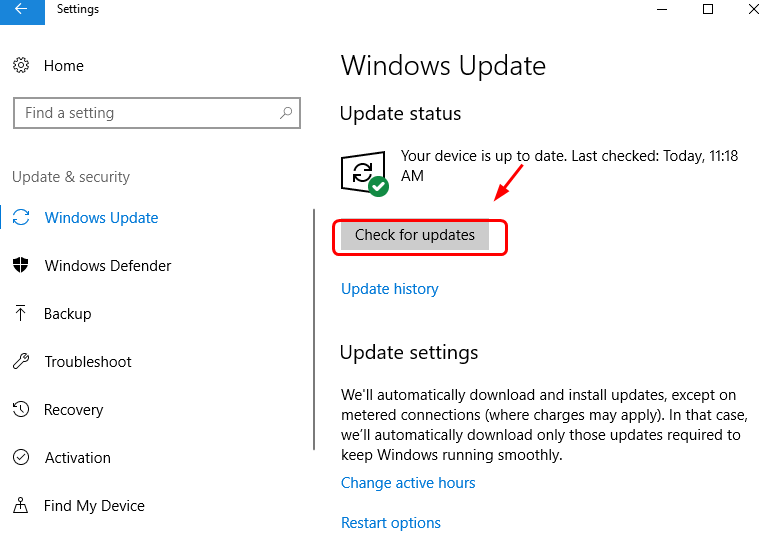Select Troubleshoot in the sidebar
This screenshot has width=765, height=539.
pyautogui.click(x=88, y=362)
